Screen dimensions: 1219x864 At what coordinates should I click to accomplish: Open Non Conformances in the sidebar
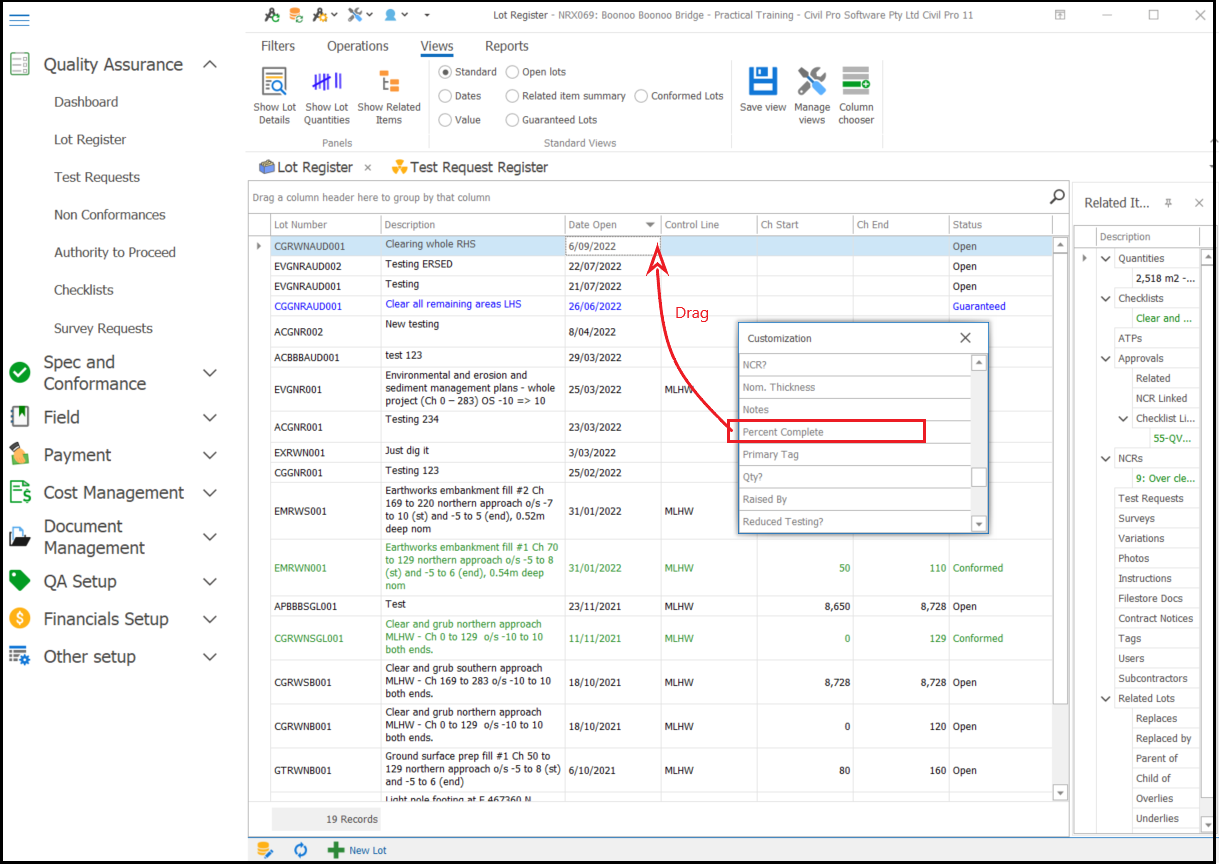click(110, 215)
